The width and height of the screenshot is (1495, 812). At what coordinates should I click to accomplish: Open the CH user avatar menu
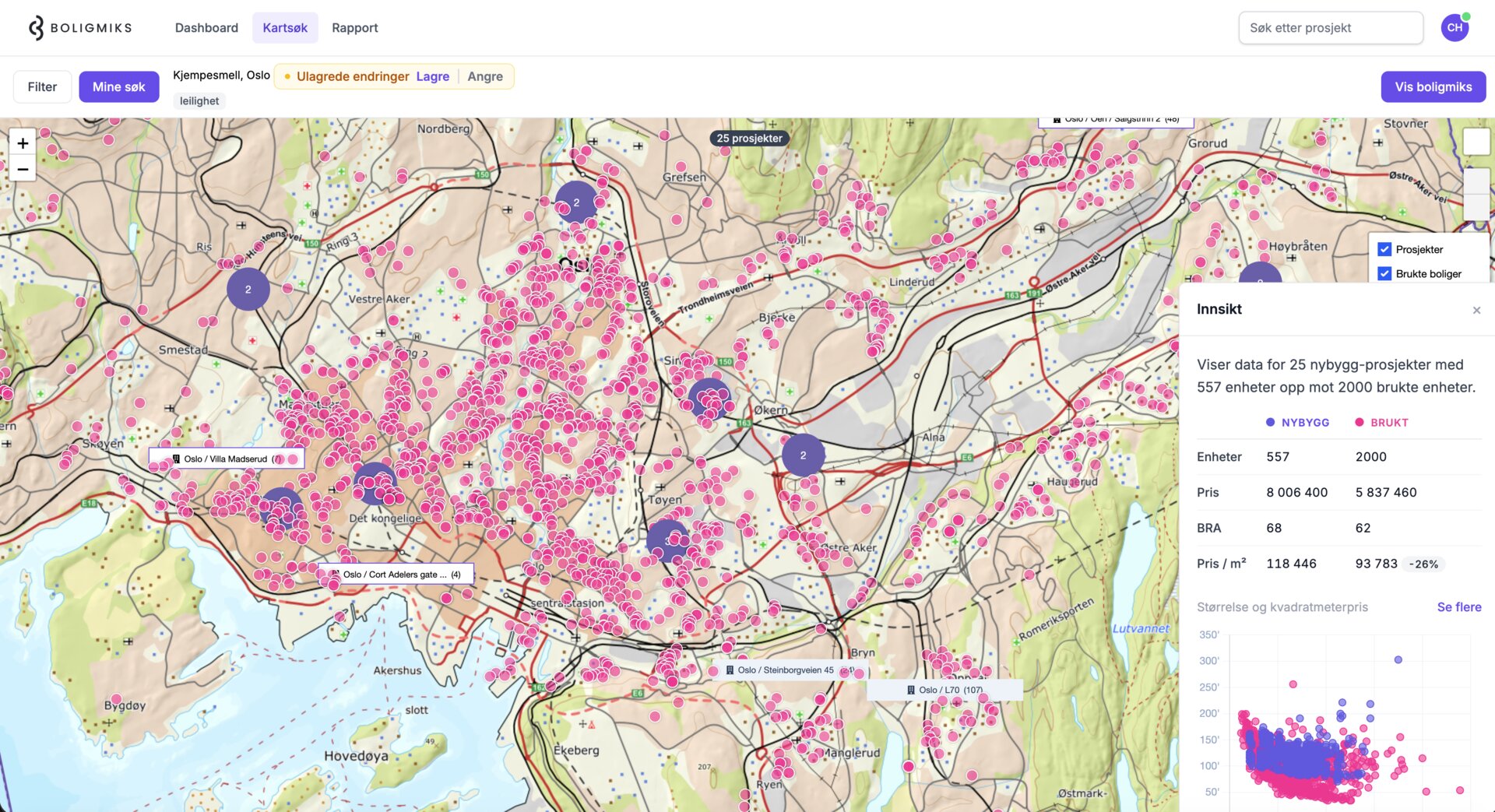(1454, 28)
